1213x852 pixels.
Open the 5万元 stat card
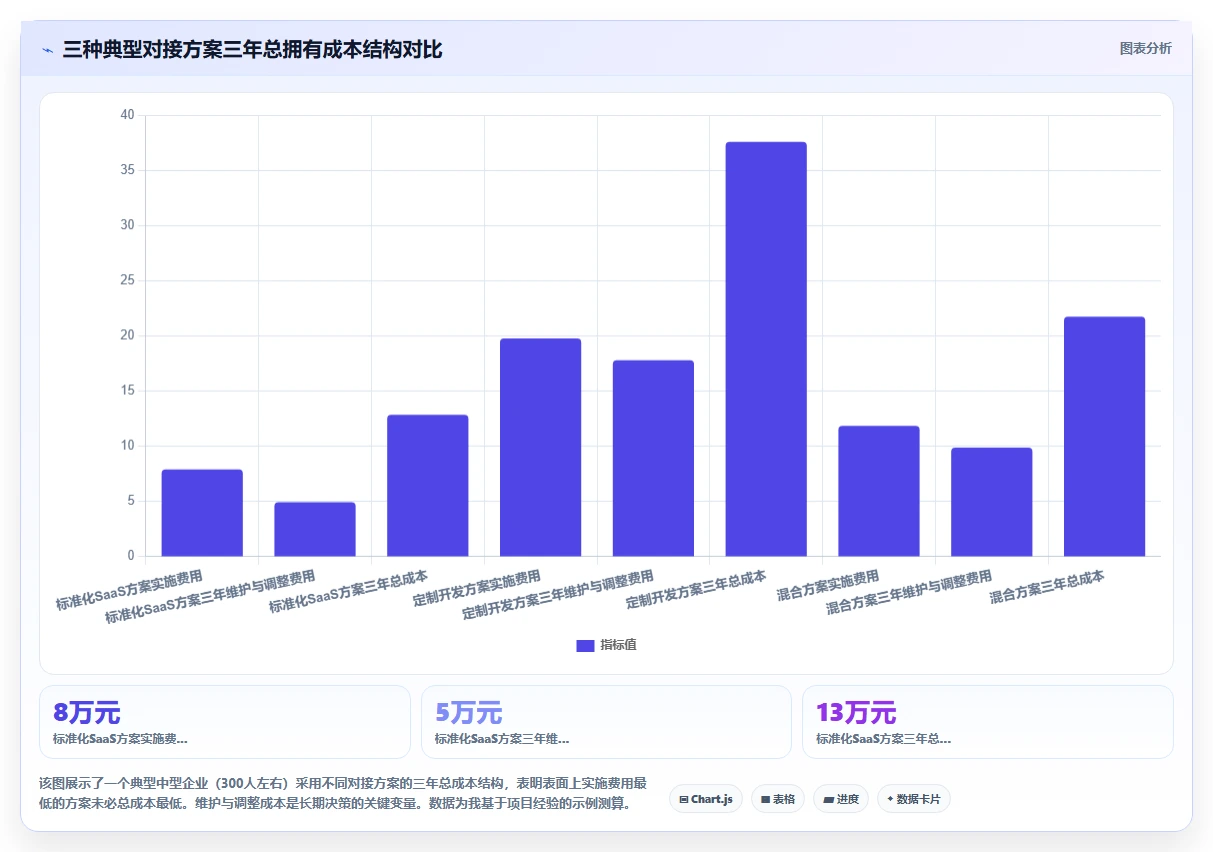click(606, 722)
